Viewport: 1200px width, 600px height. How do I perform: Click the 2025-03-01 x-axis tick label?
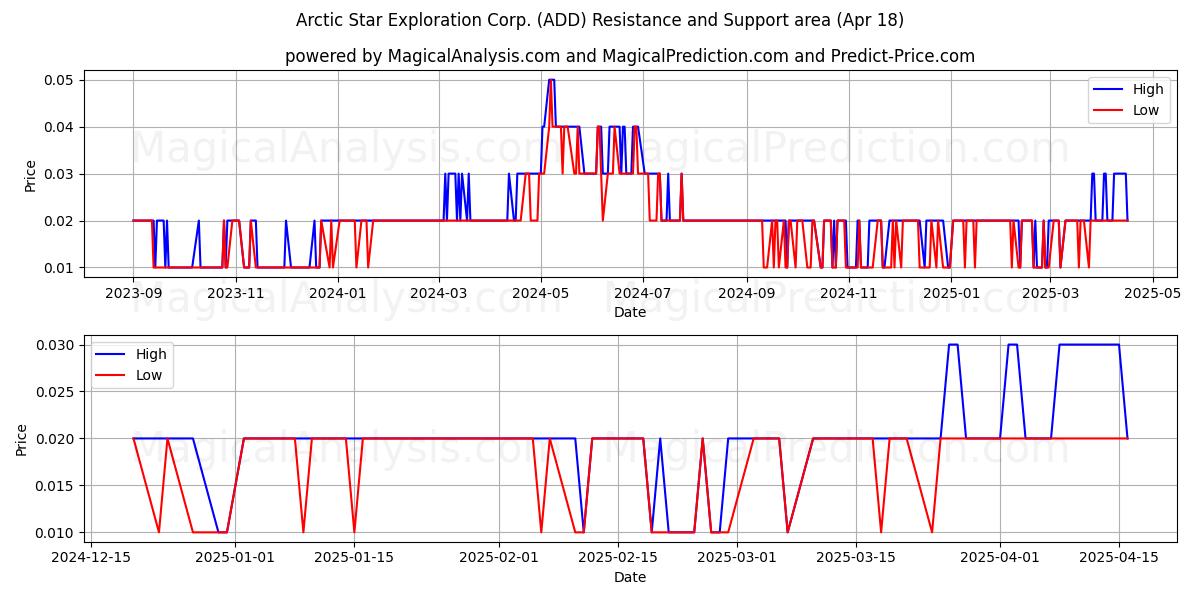point(737,558)
